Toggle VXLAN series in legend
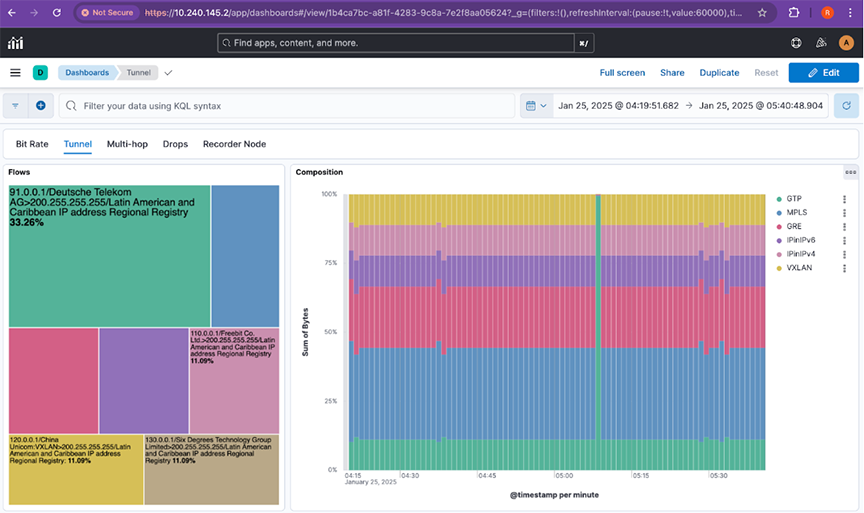Screen dimensions: 864x513 pyautogui.click(x=799, y=268)
